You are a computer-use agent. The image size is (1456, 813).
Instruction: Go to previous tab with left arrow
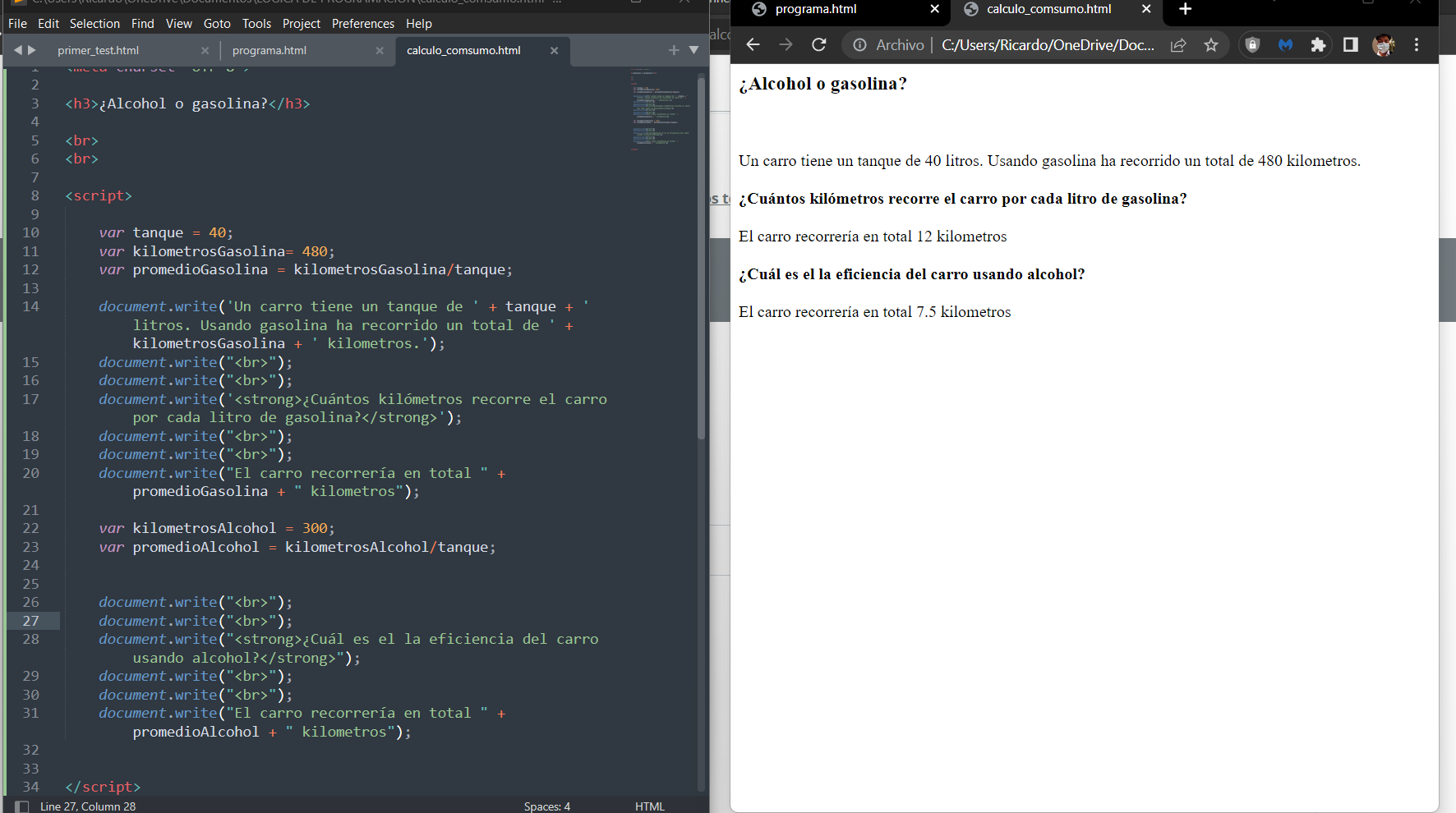coord(18,50)
